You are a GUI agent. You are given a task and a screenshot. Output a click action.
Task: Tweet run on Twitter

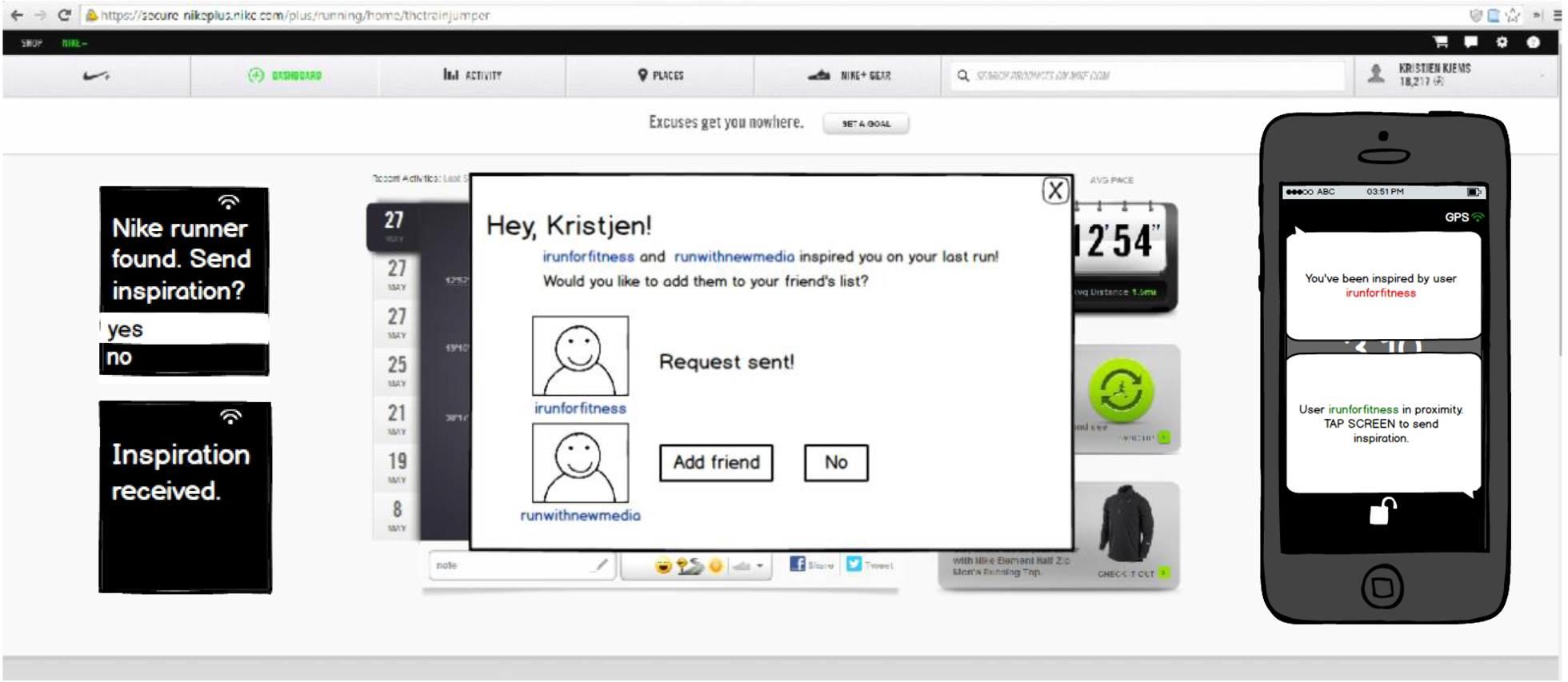pos(870,564)
